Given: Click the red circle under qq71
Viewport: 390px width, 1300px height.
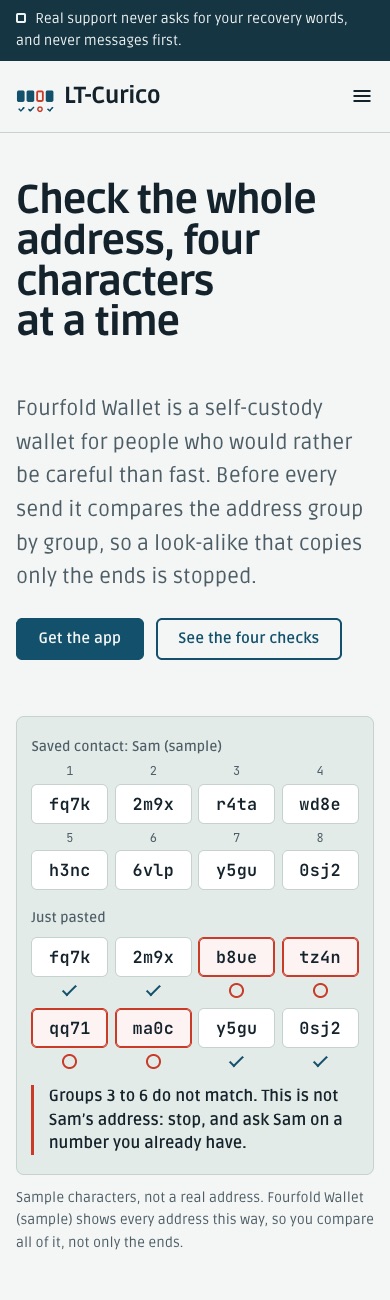Looking at the screenshot, I should (69, 1061).
